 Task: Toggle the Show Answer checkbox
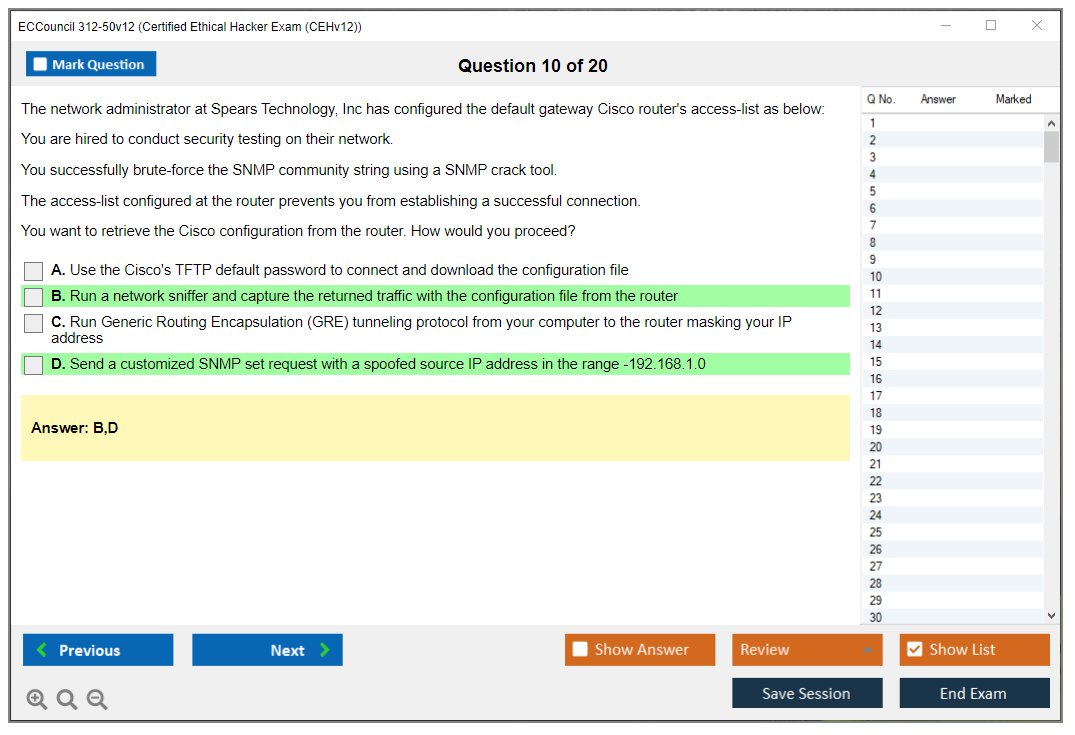581,650
